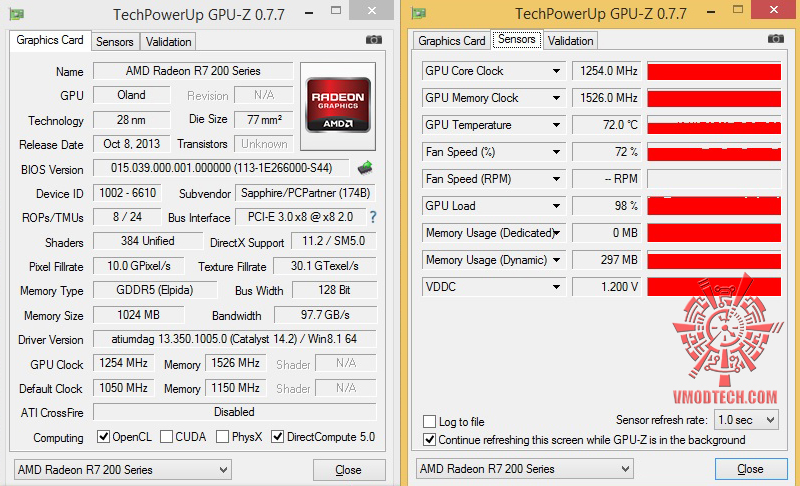Image resolution: width=800 pixels, height=486 pixels.
Task: Click the Memory Type GDDR5 (Elpida) field
Action: click(155, 290)
